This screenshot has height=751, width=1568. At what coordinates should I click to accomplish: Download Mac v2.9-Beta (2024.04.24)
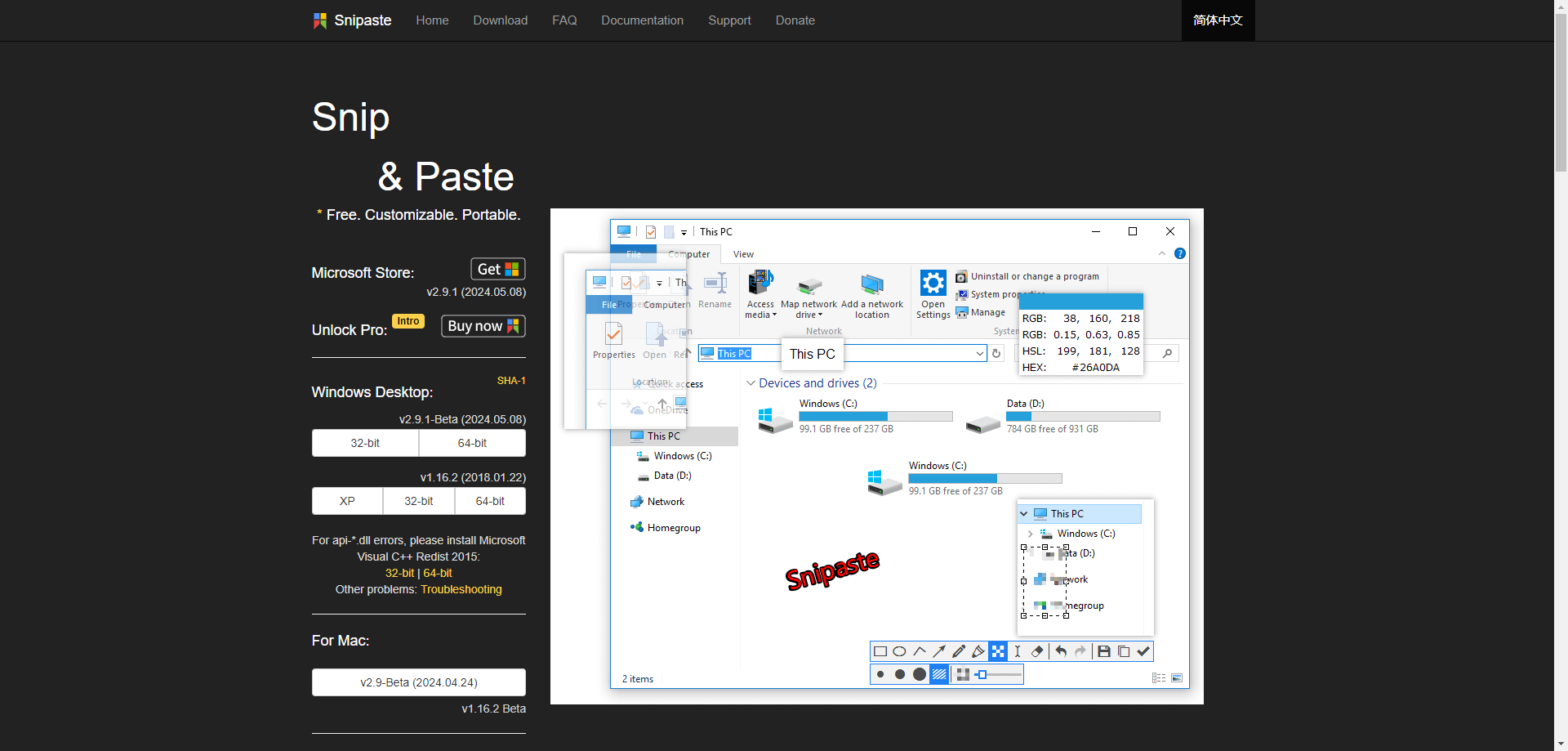click(419, 682)
